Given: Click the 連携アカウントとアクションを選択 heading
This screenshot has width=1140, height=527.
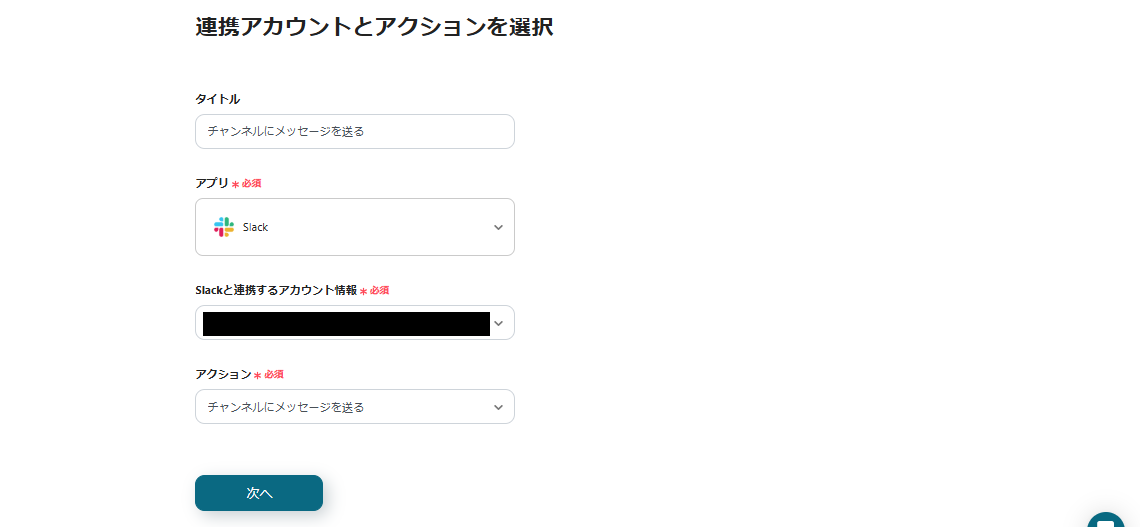Looking at the screenshot, I should tap(374, 27).
